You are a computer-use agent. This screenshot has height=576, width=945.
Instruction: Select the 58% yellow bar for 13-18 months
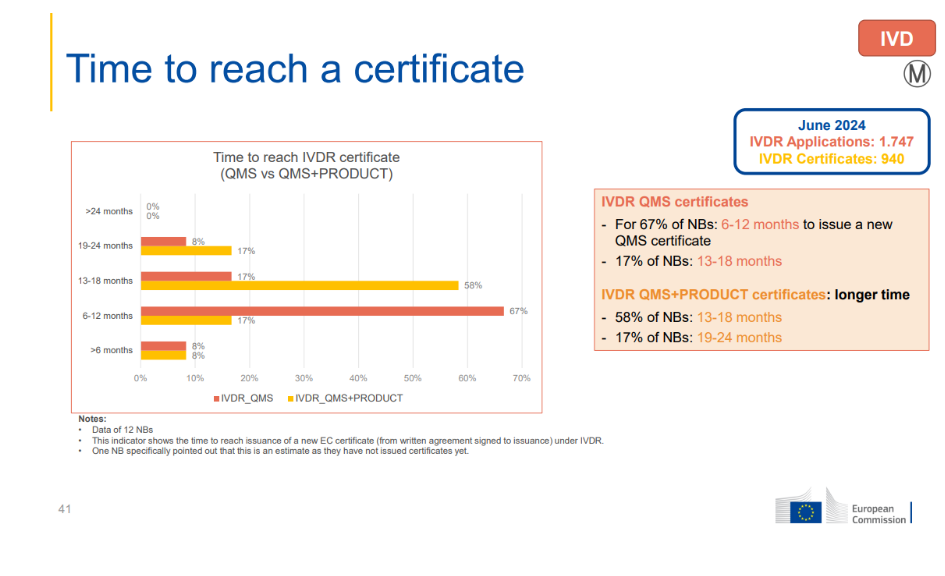click(x=299, y=285)
